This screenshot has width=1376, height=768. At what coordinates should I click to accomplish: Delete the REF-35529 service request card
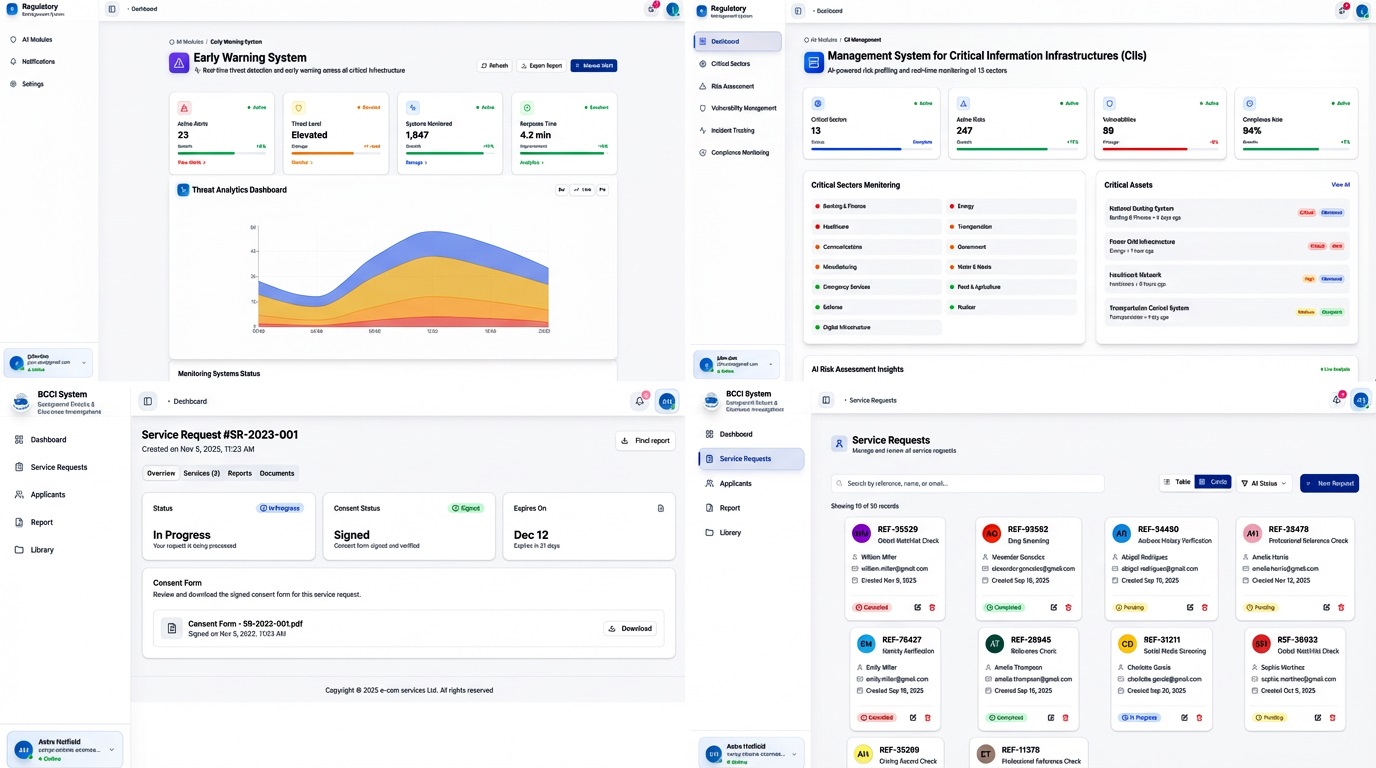tap(932, 607)
